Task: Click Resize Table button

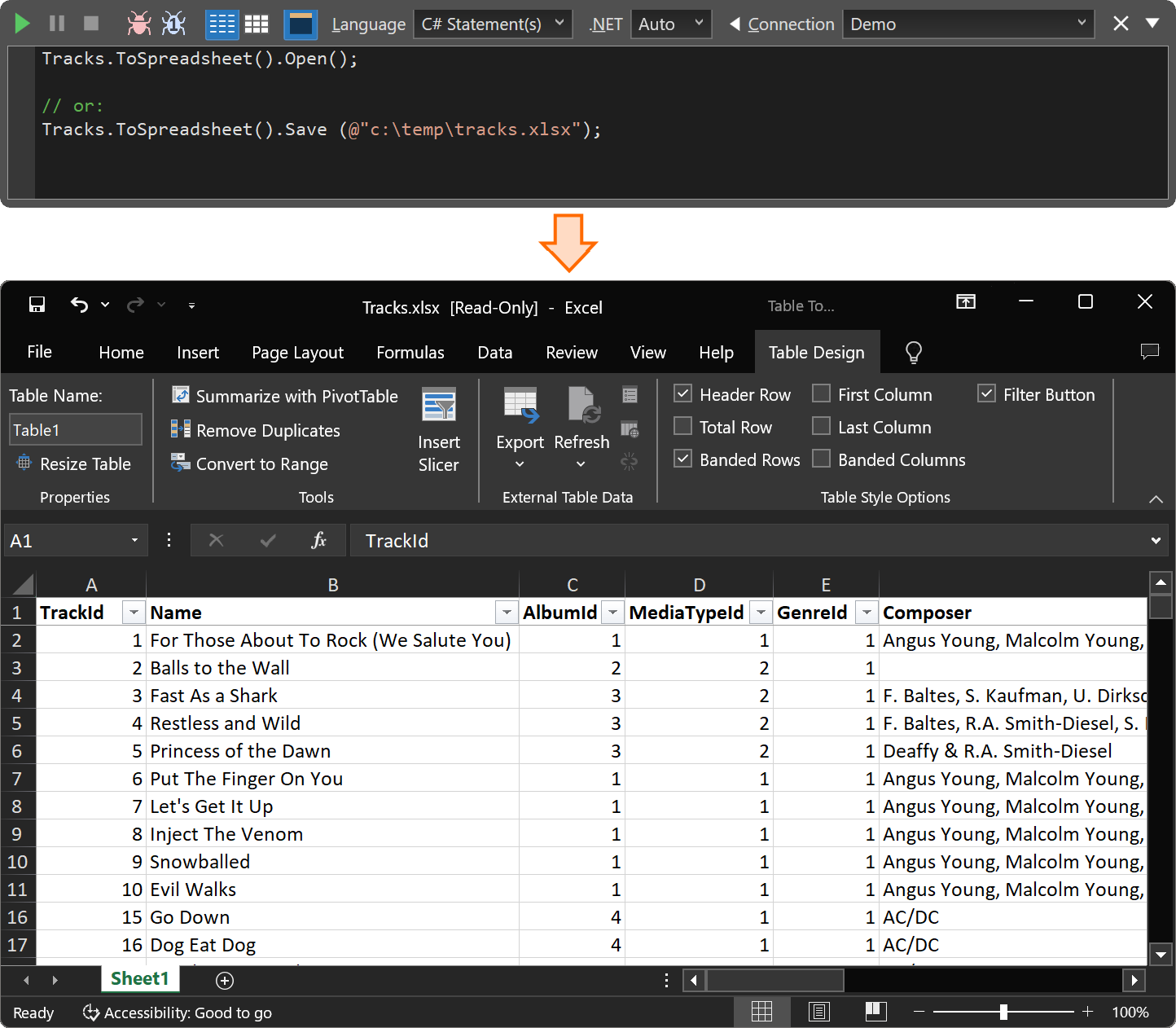Action: point(74,463)
